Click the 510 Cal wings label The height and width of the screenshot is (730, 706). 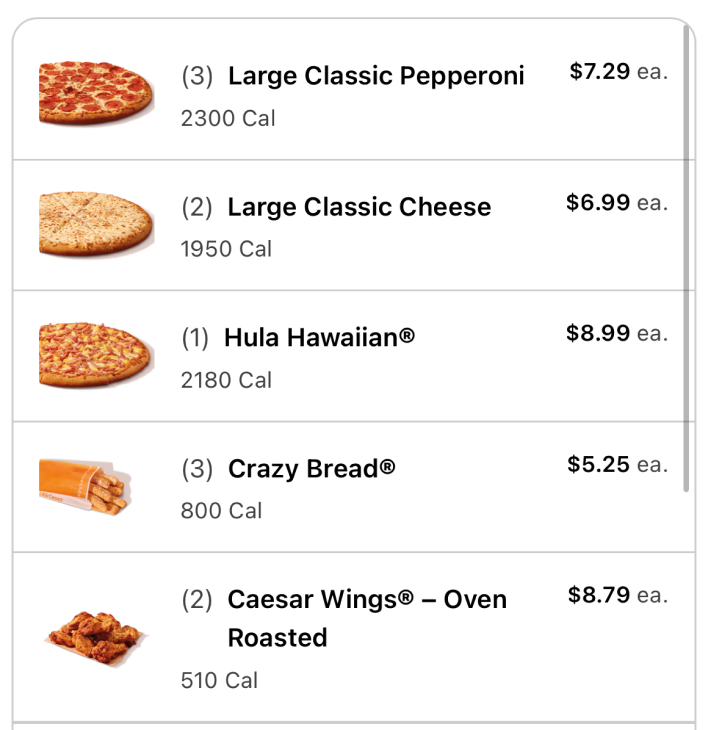[219, 680]
